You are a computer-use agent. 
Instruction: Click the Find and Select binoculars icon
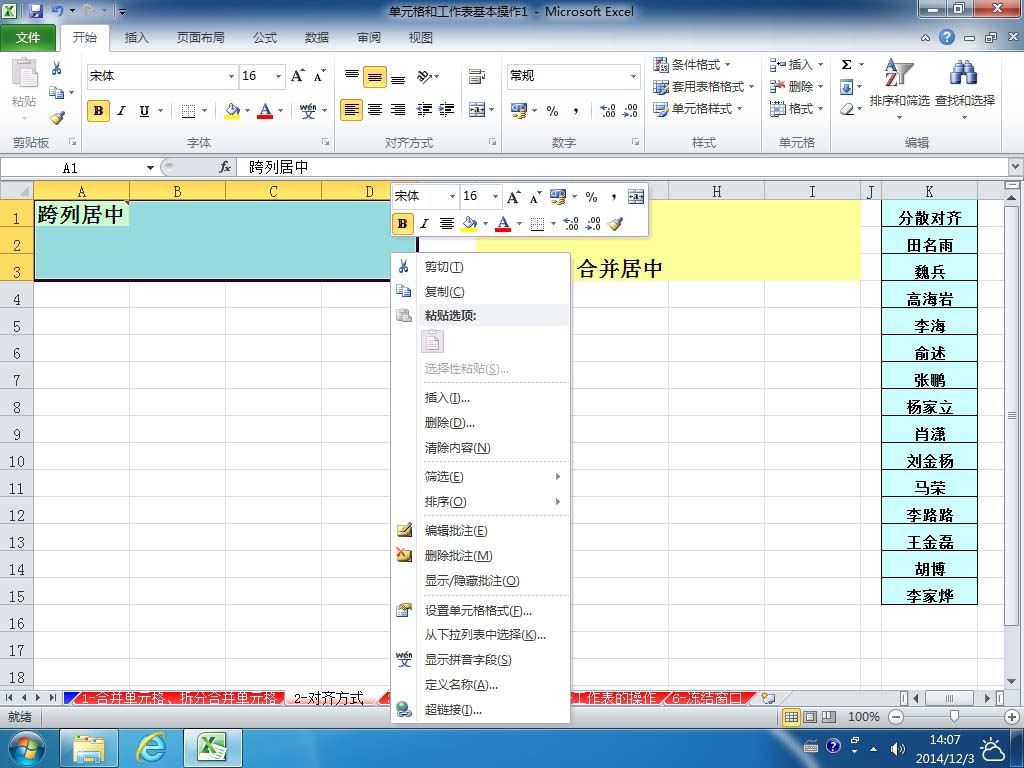(x=963, y=72)
